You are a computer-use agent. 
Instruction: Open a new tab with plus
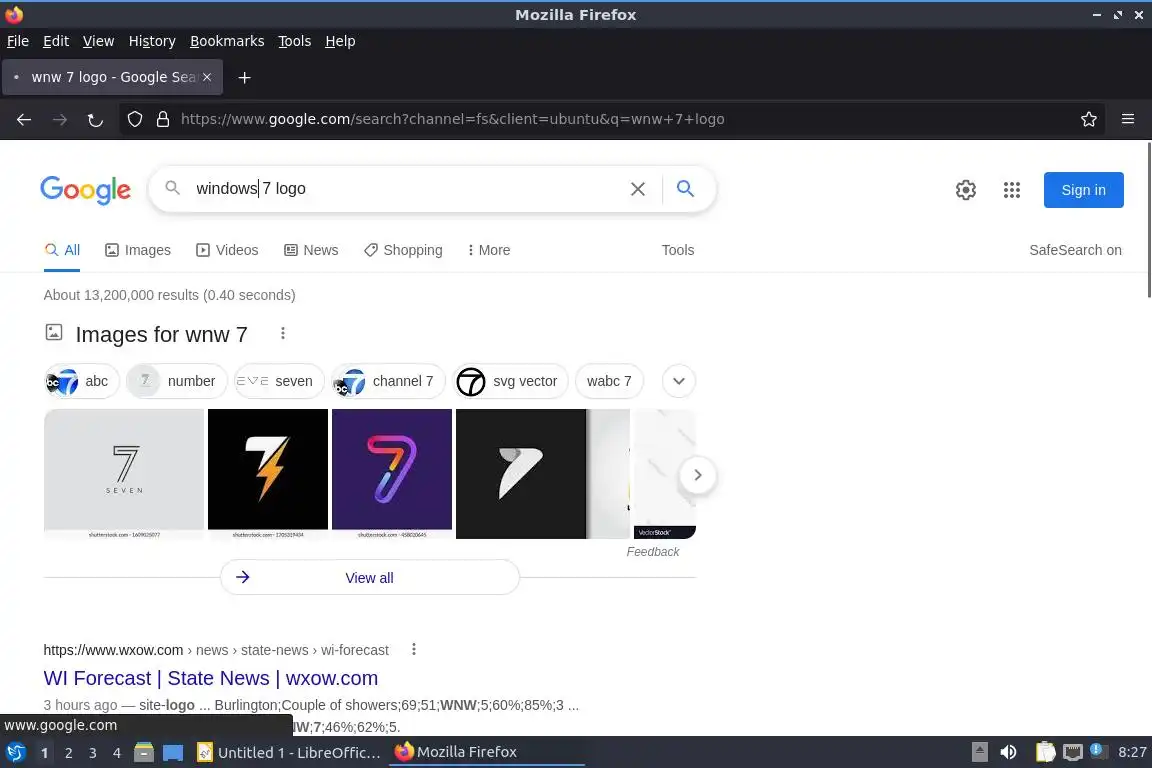pos(245,77)
